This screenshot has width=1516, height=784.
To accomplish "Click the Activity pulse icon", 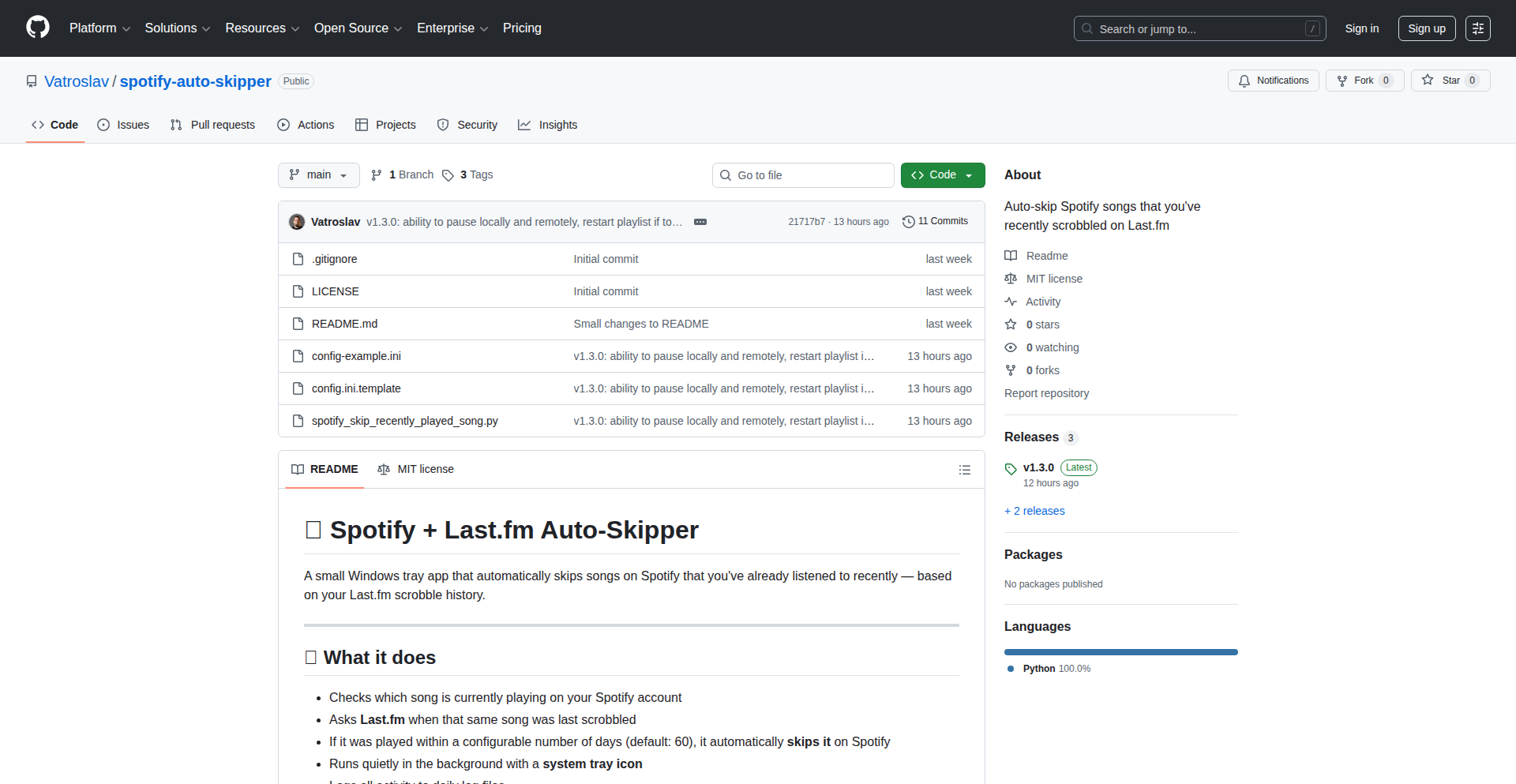I will (1011, 302).
